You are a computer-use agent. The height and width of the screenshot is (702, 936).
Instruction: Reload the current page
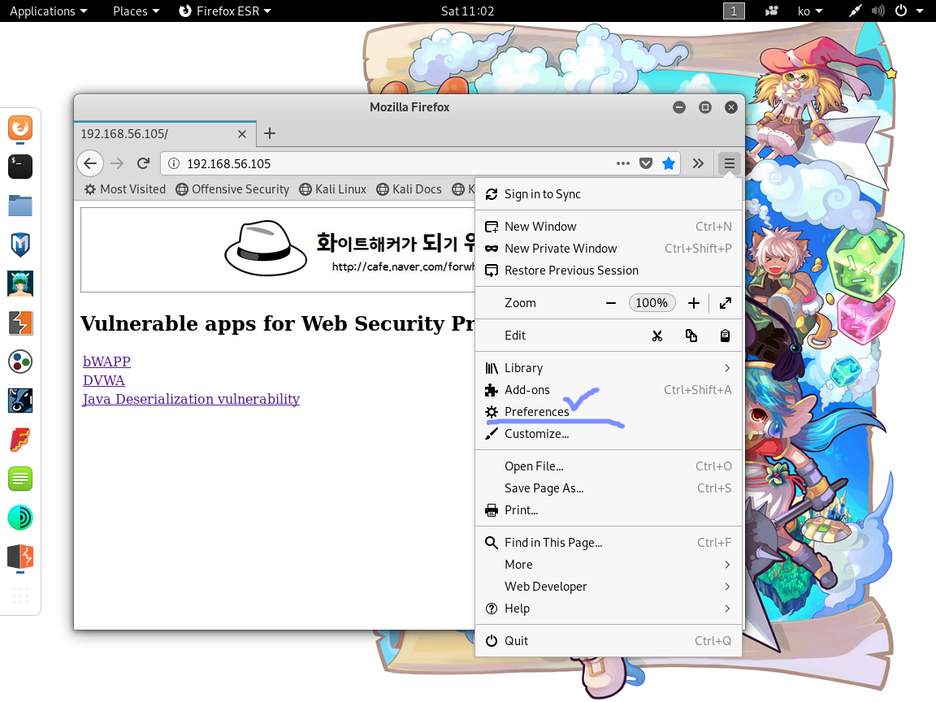(143, 163)
